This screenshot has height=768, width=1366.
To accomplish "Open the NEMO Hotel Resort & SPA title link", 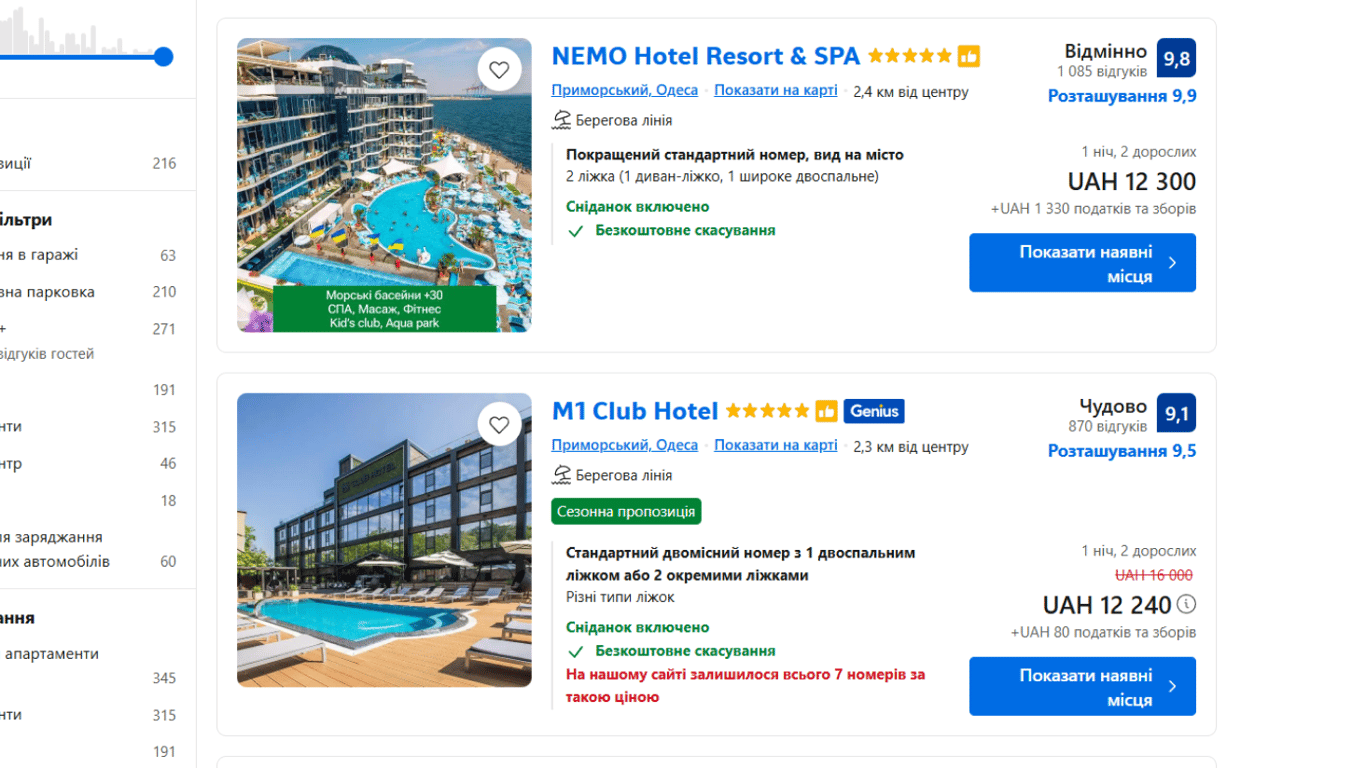I will click(x=705, y=56).
